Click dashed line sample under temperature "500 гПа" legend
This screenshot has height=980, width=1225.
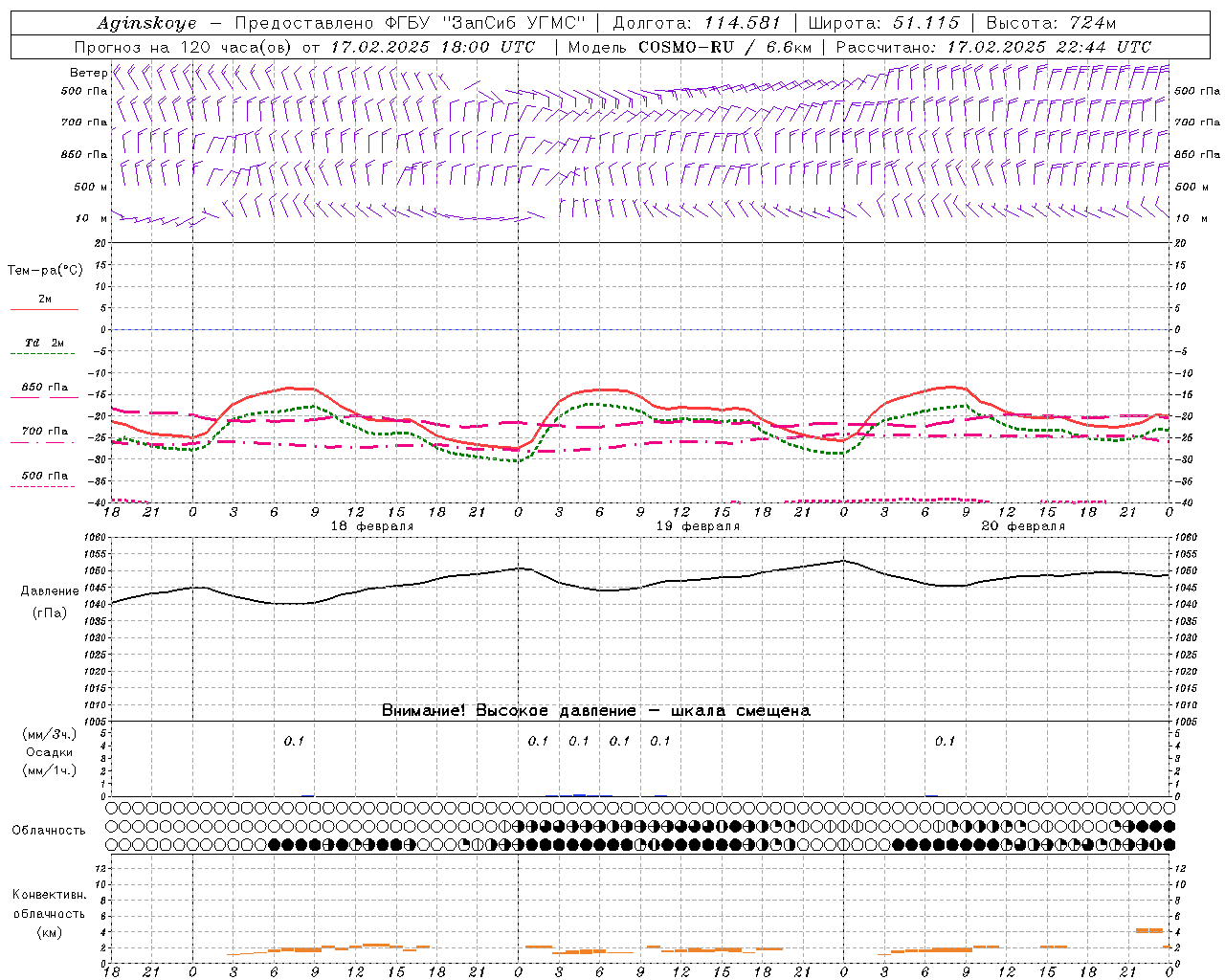(43, 486)
